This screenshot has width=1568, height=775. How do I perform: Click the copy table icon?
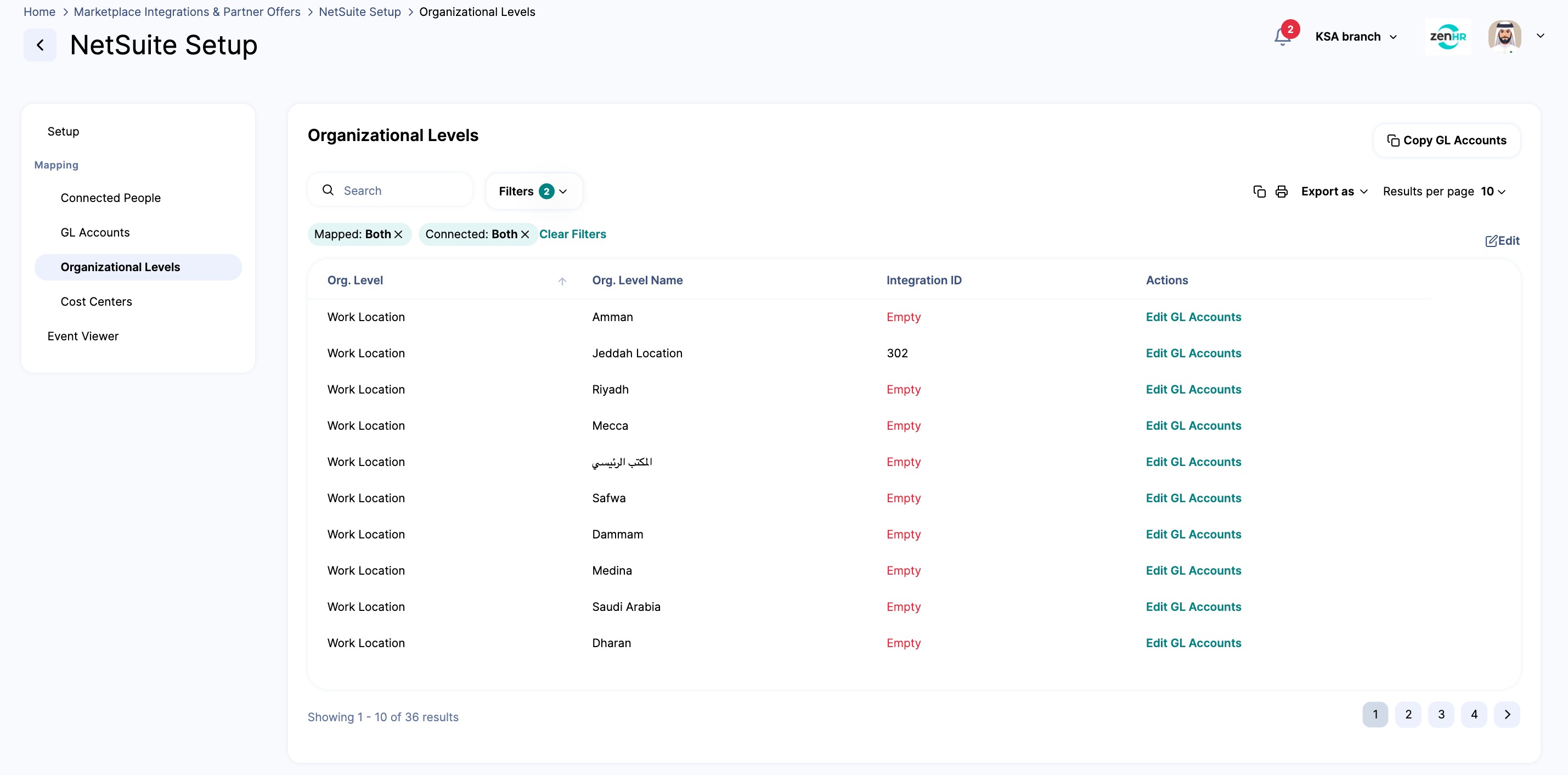1259,191
